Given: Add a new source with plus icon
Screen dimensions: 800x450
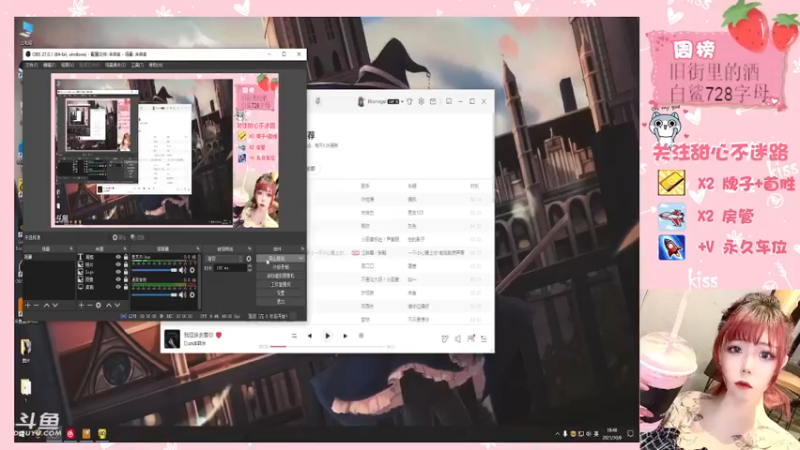Looking at the screenshot, I should click(x=82, y=305).
